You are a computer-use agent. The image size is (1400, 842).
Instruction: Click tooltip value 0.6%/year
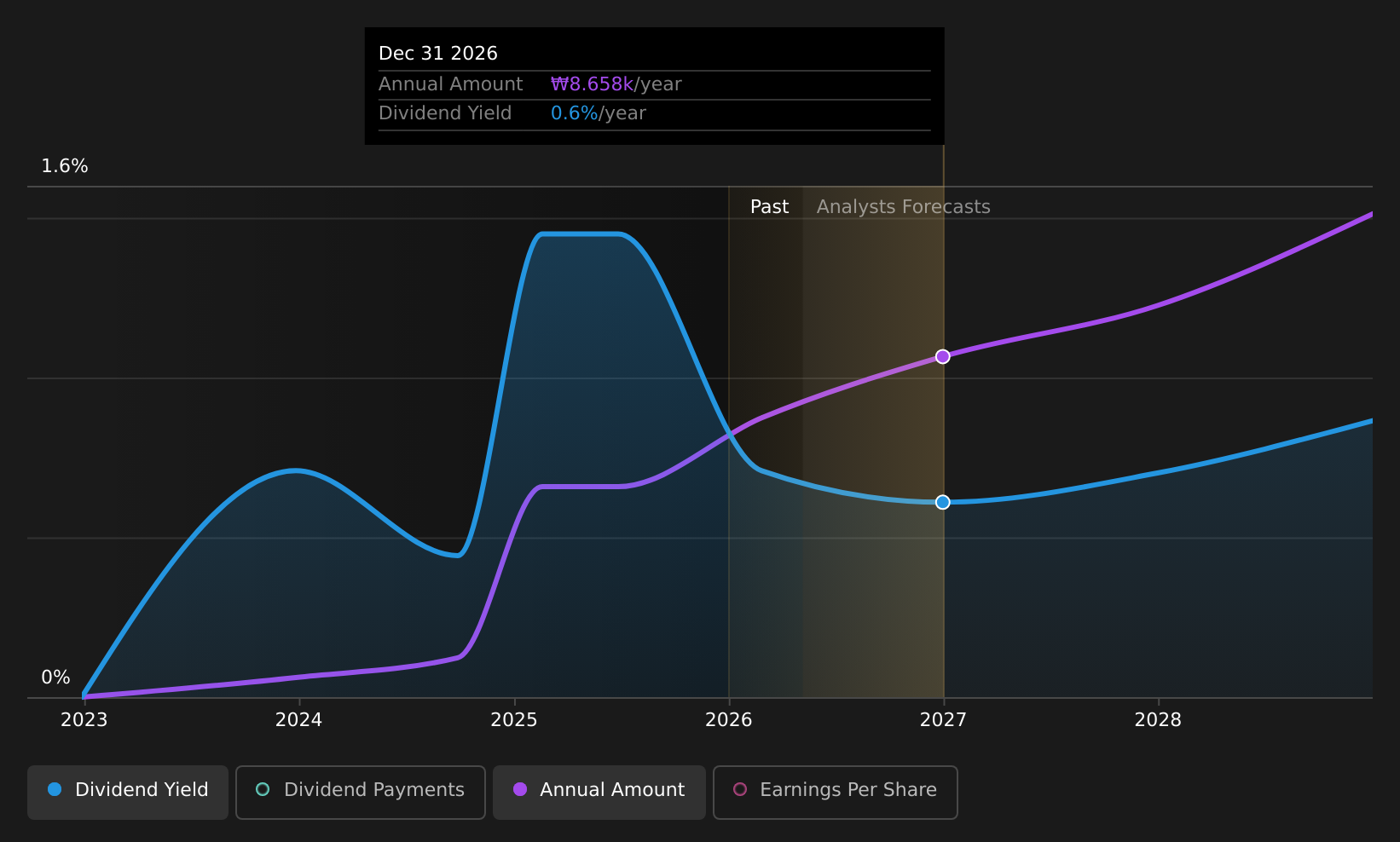[x=599, y=113]
